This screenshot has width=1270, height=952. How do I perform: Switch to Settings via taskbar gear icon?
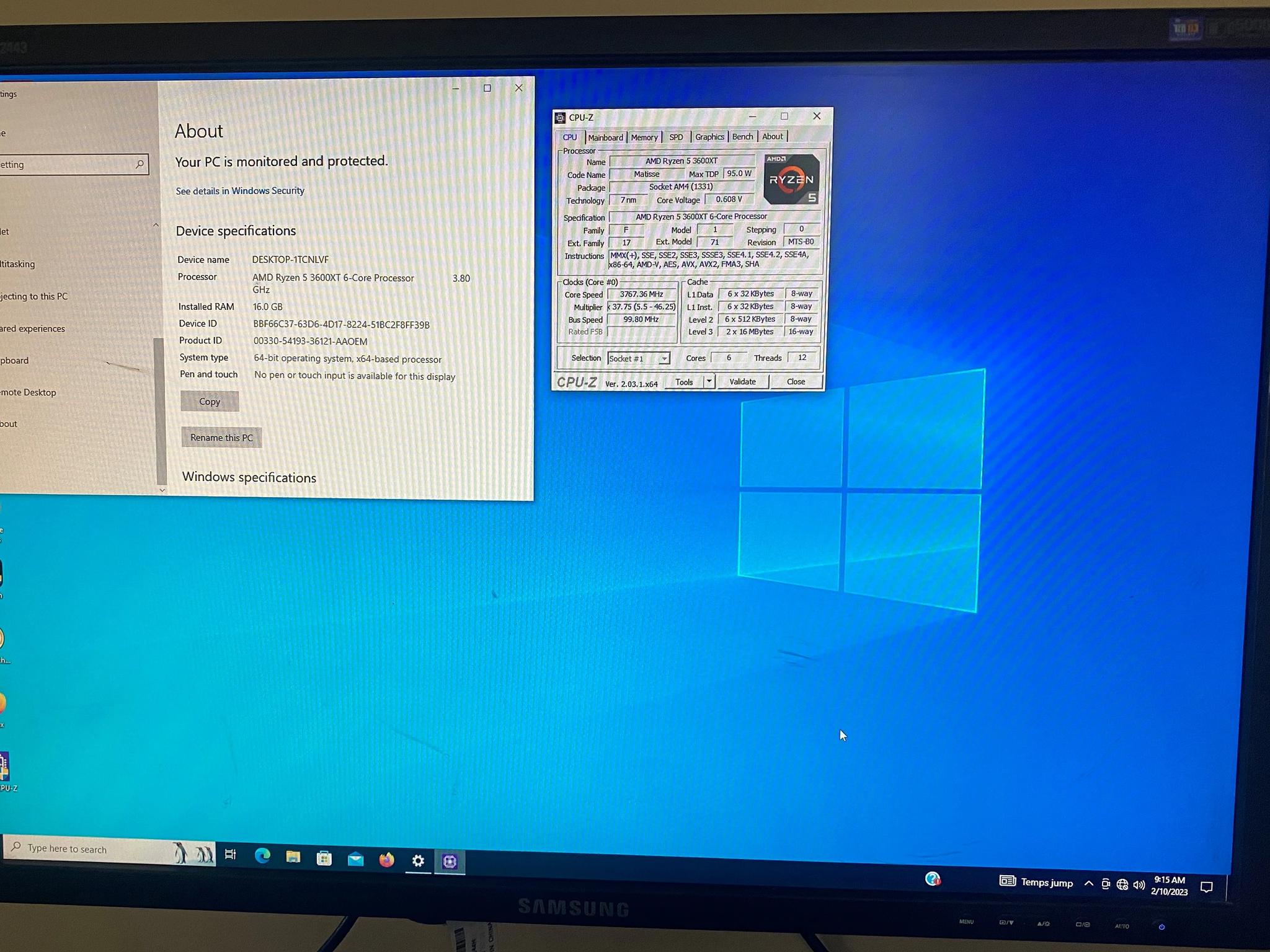click(419, 861)
